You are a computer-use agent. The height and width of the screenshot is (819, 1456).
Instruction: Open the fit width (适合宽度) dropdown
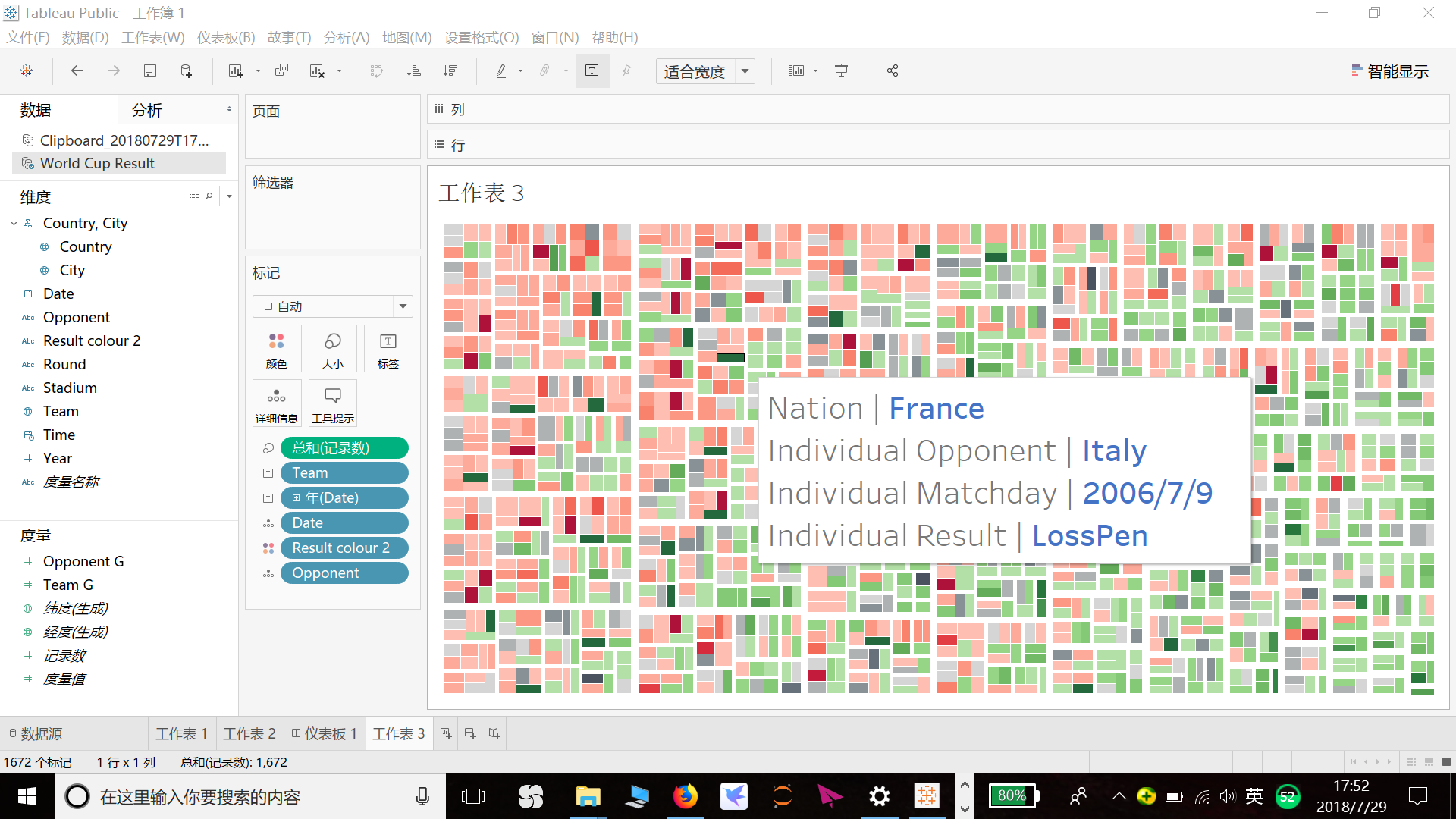coord(745,71)
